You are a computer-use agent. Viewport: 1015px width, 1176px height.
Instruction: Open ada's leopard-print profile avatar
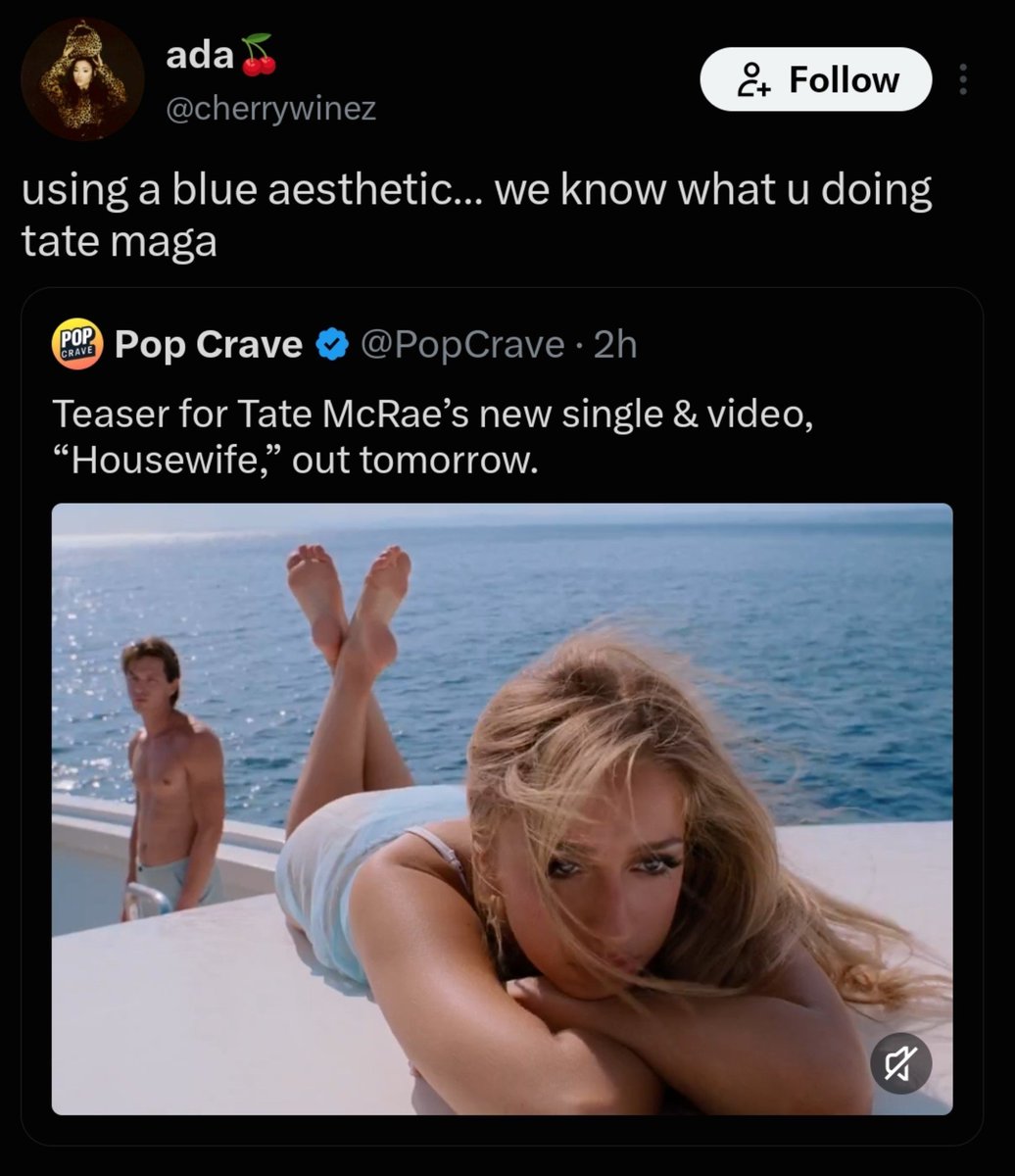[82, 80]
